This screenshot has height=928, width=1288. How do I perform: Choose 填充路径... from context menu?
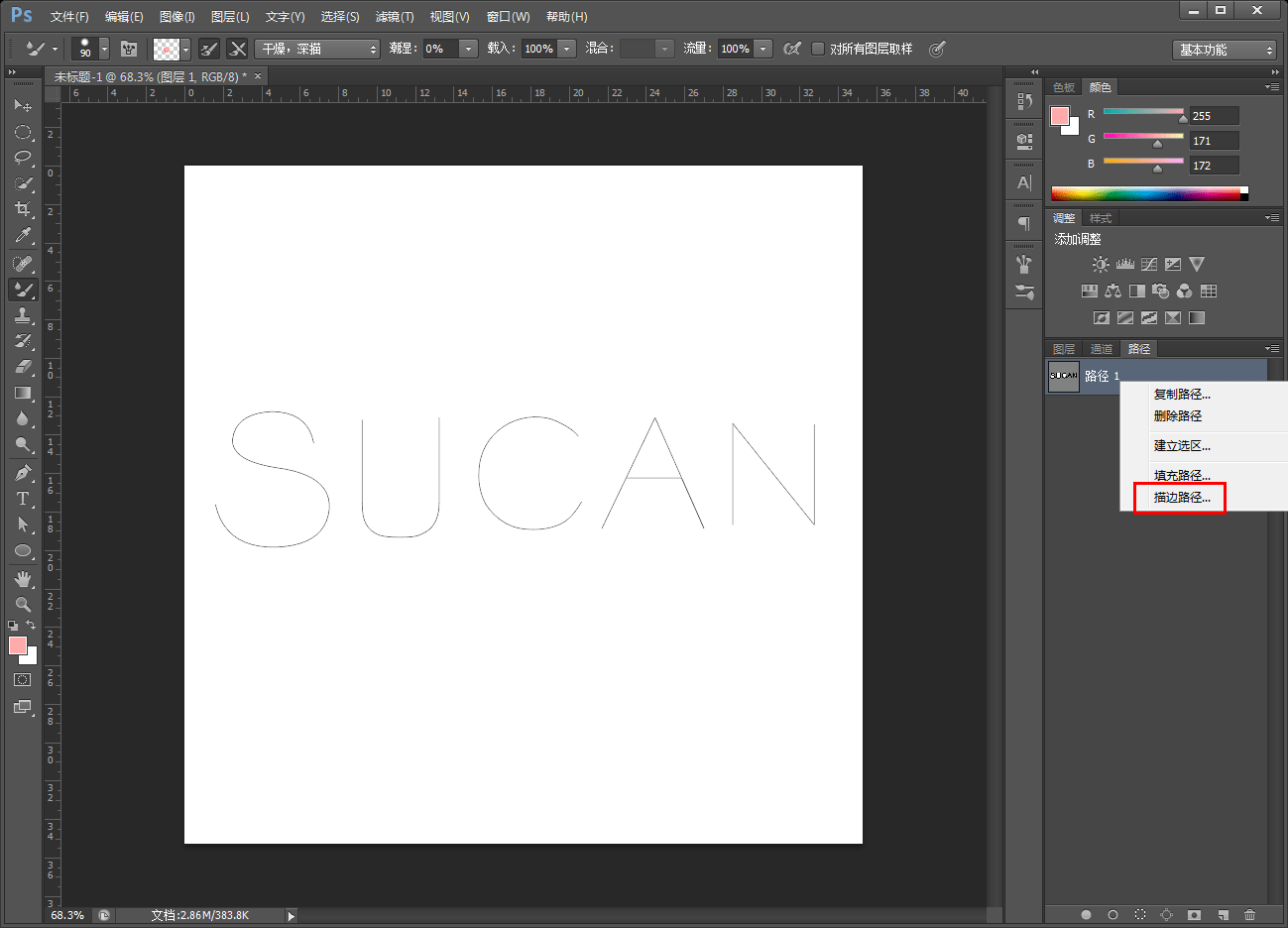tap(1182, 476)
